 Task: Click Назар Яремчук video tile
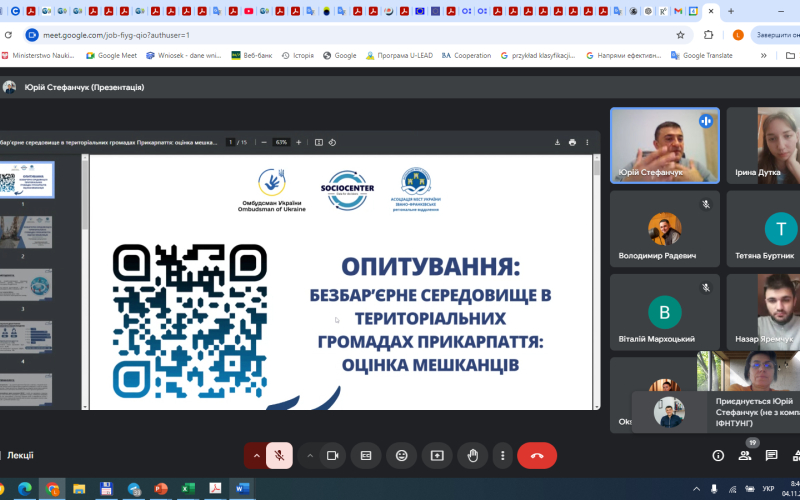(x=763, y=312)
